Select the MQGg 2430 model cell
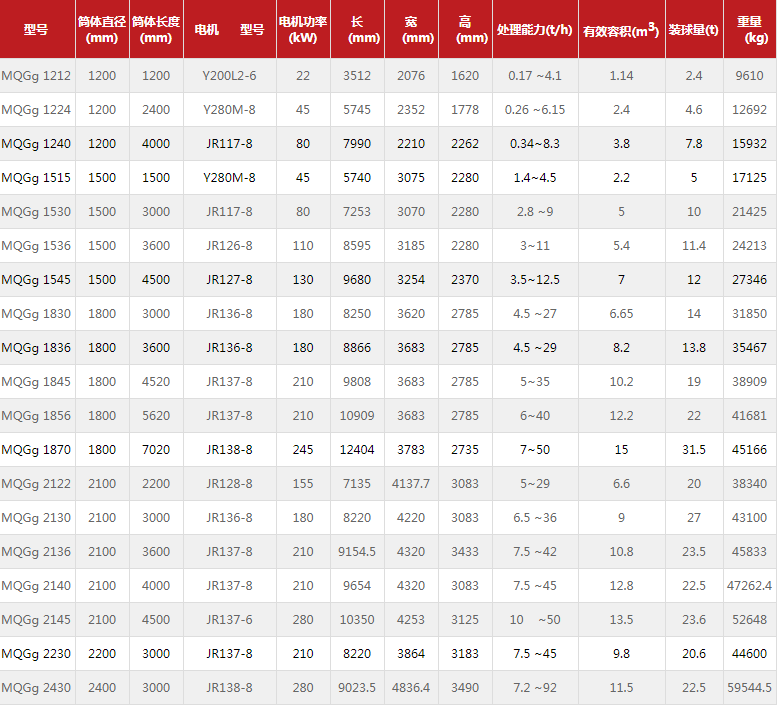Screen dimensions: 777x705 click(x=36, y=688)
